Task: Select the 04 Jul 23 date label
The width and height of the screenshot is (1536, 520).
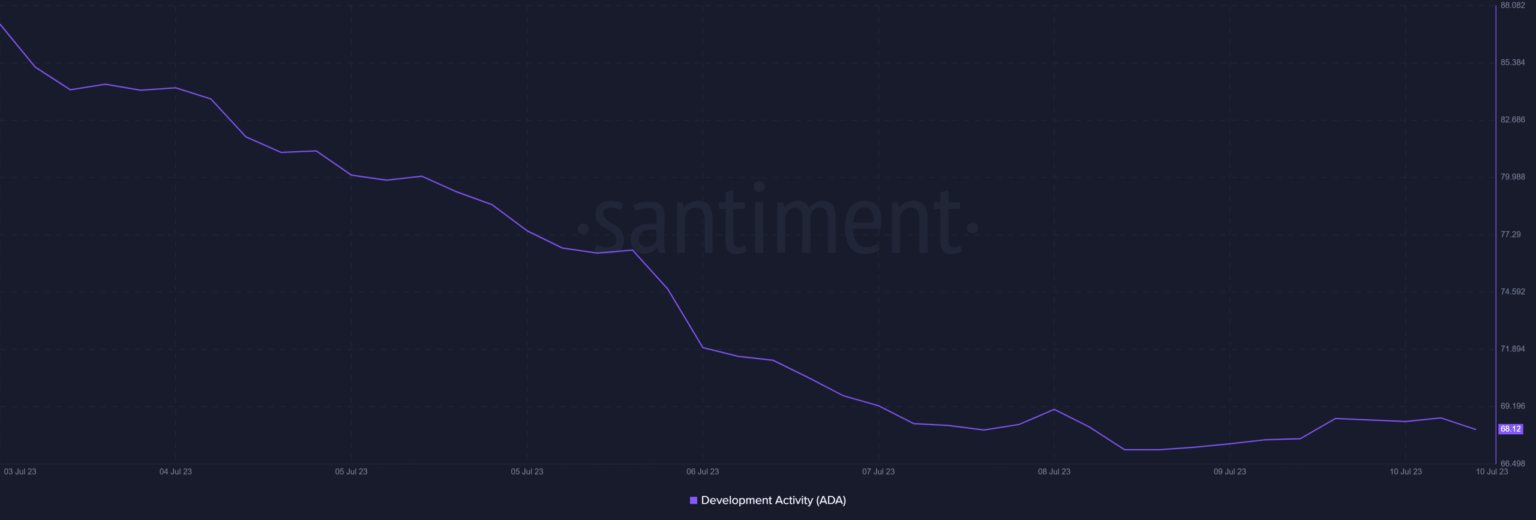Action: [x=176, y=471]
